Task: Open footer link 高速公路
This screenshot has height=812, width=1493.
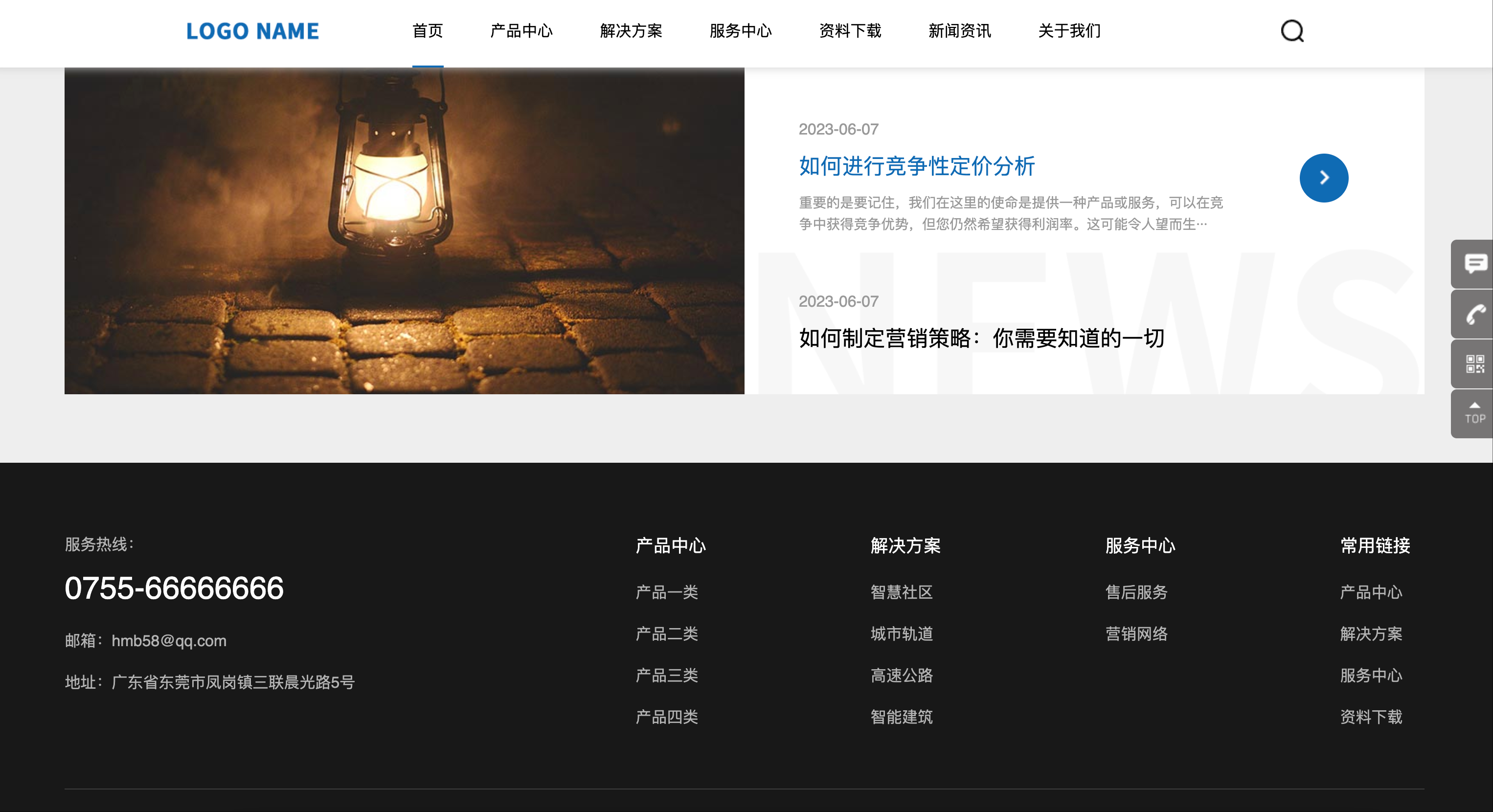Action: click(x=902, y=676)
